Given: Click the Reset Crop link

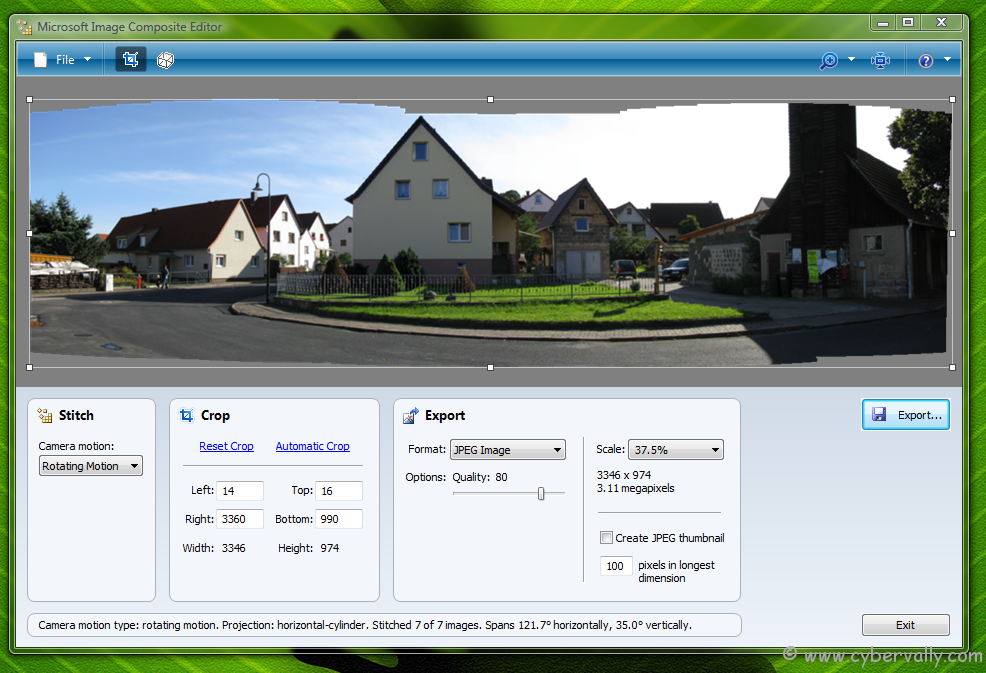Looking at the screenshot, I should pyautogui.click(x=226, y=446).
